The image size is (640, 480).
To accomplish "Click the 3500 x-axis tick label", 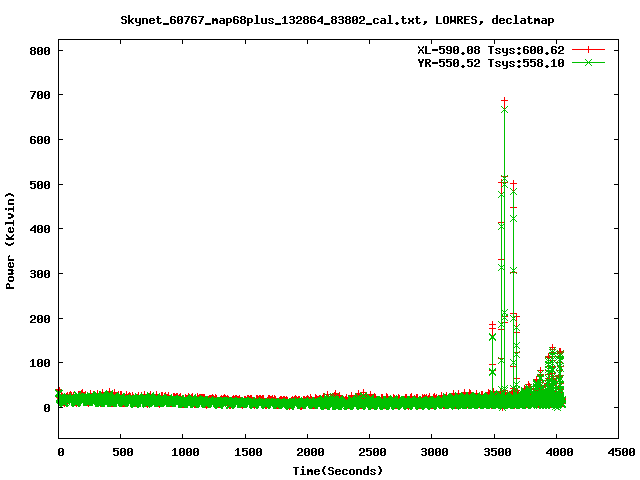I will click(496, 452).
